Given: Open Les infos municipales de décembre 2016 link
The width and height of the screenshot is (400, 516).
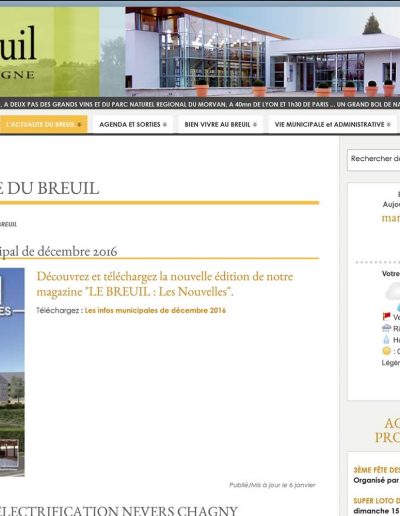Looking at the screenshot, I should coord(155,310).
